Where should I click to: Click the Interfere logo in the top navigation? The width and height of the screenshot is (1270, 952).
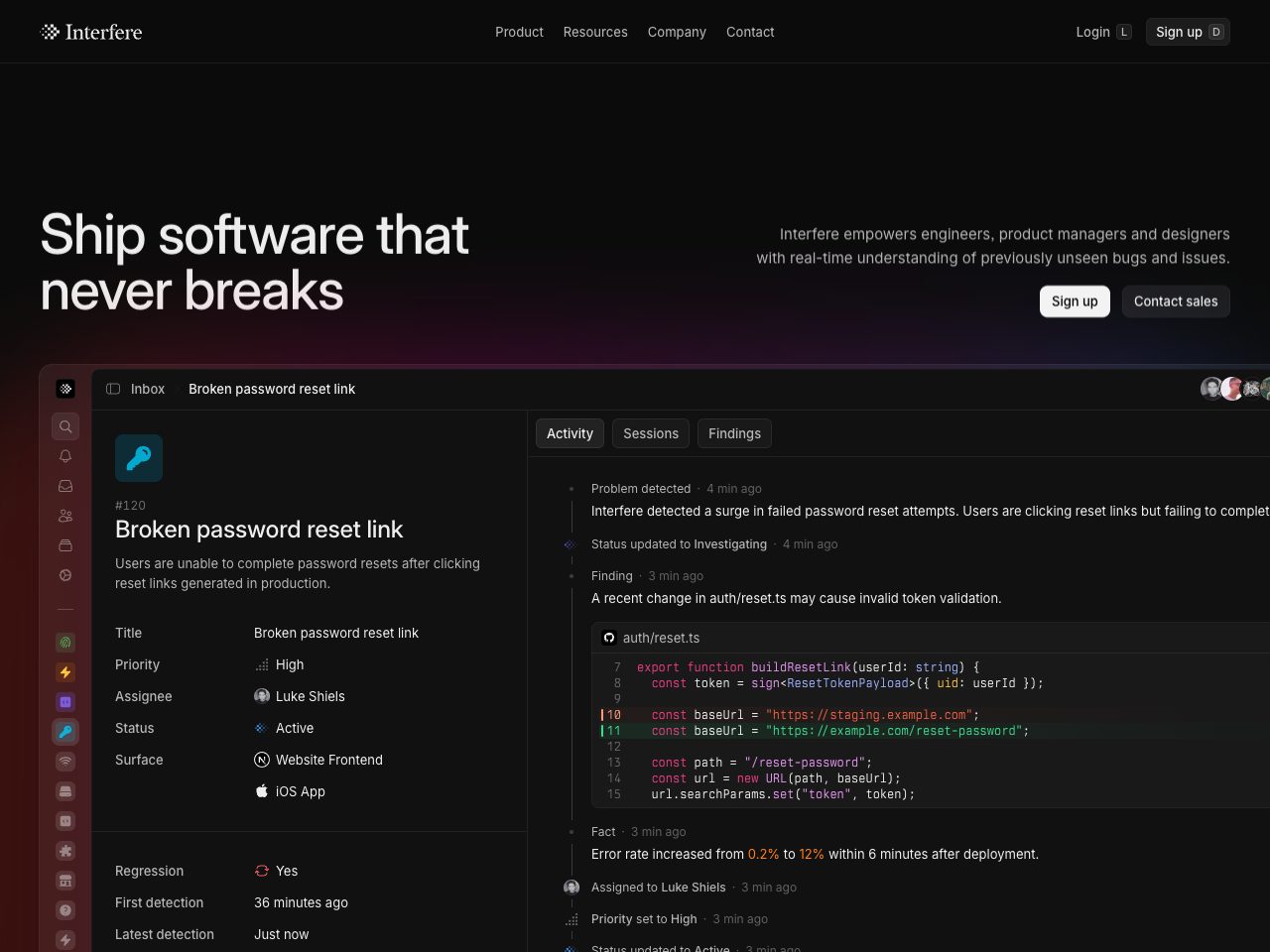pos(91,32)
